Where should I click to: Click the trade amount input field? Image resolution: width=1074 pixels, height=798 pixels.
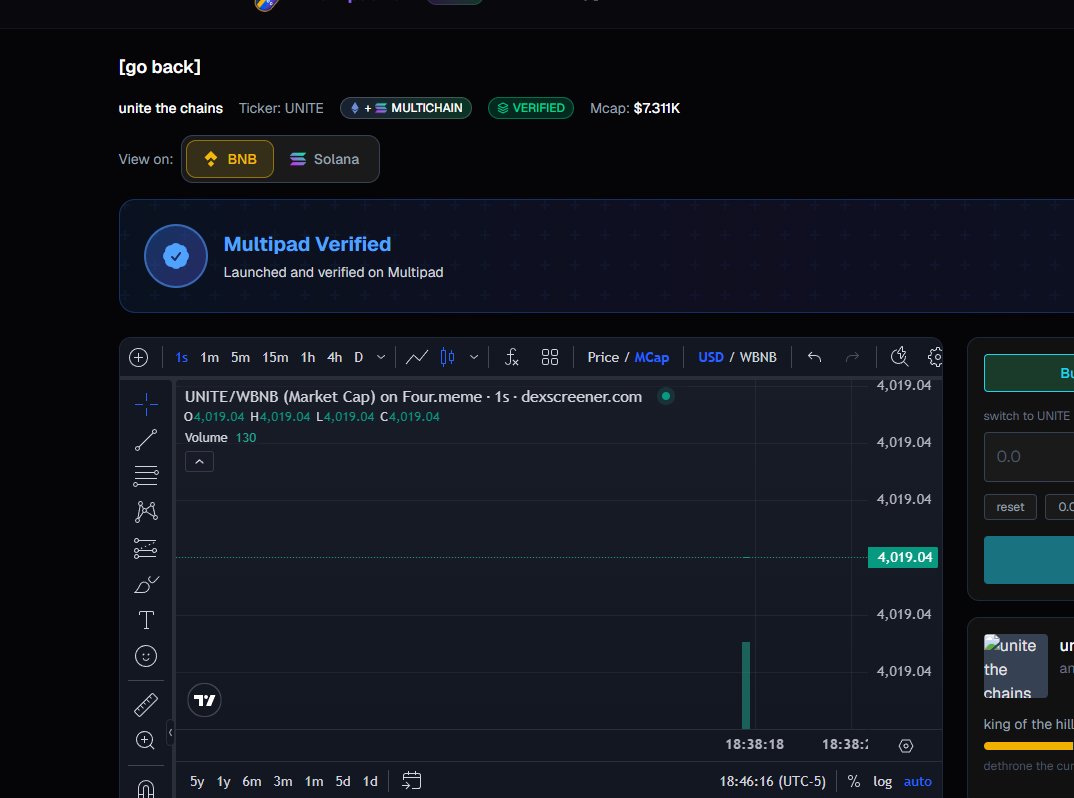pos(1029,457)
